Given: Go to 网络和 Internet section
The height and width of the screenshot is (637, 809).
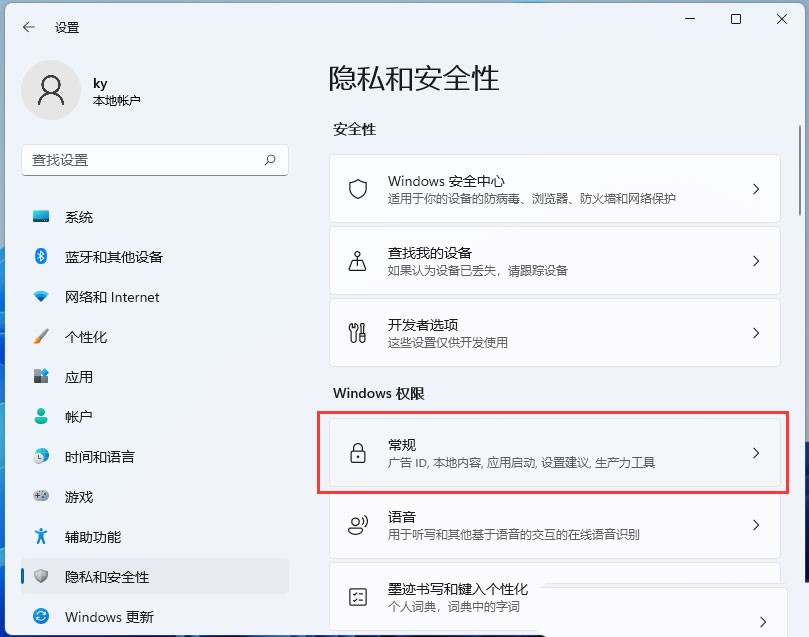Looking at the screenshot, I should coord(112,297).
